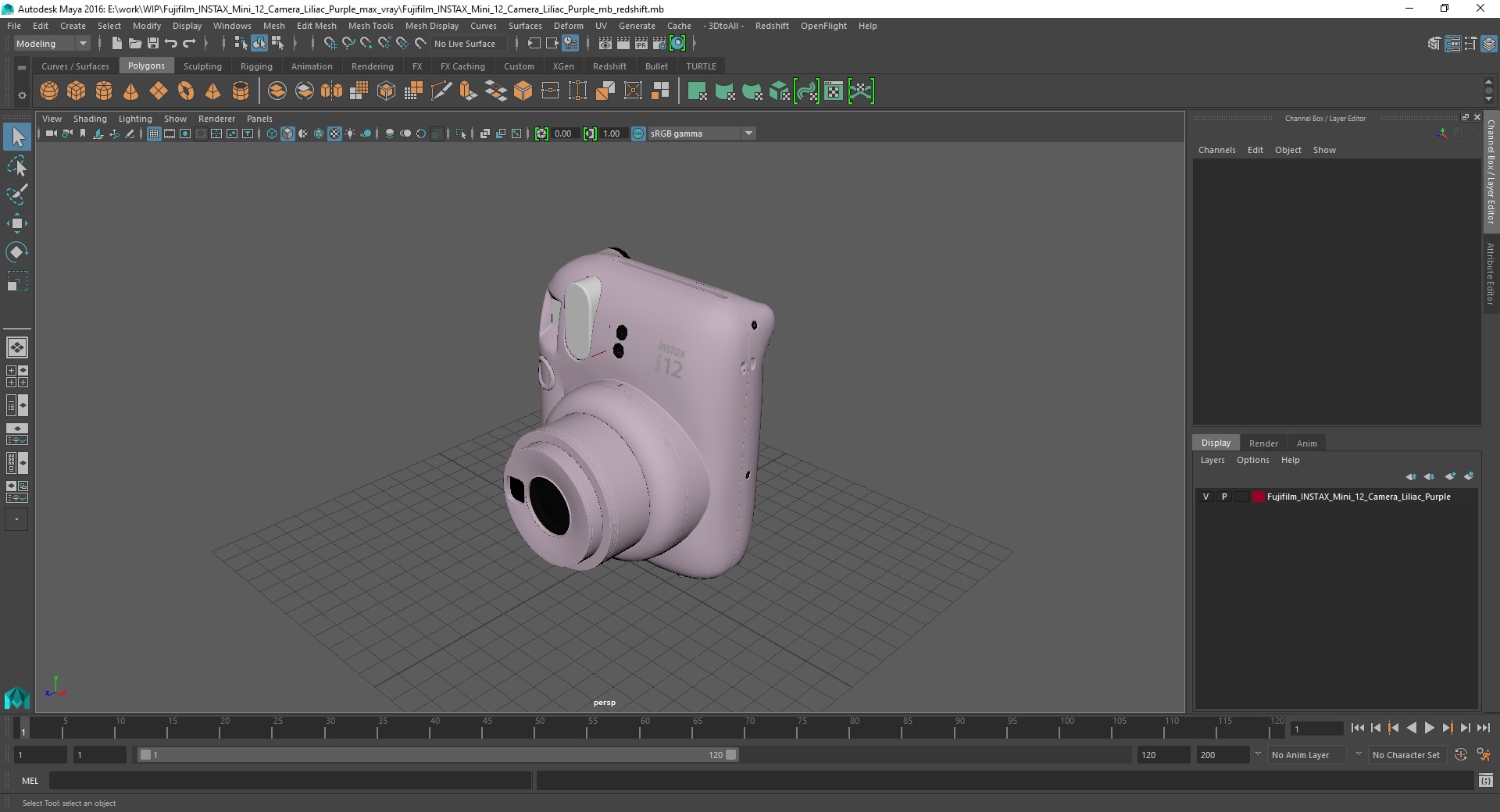Toggle layer visibility V box
1500x812 pixels.
pyautogui.click(x=1206, y=497)
